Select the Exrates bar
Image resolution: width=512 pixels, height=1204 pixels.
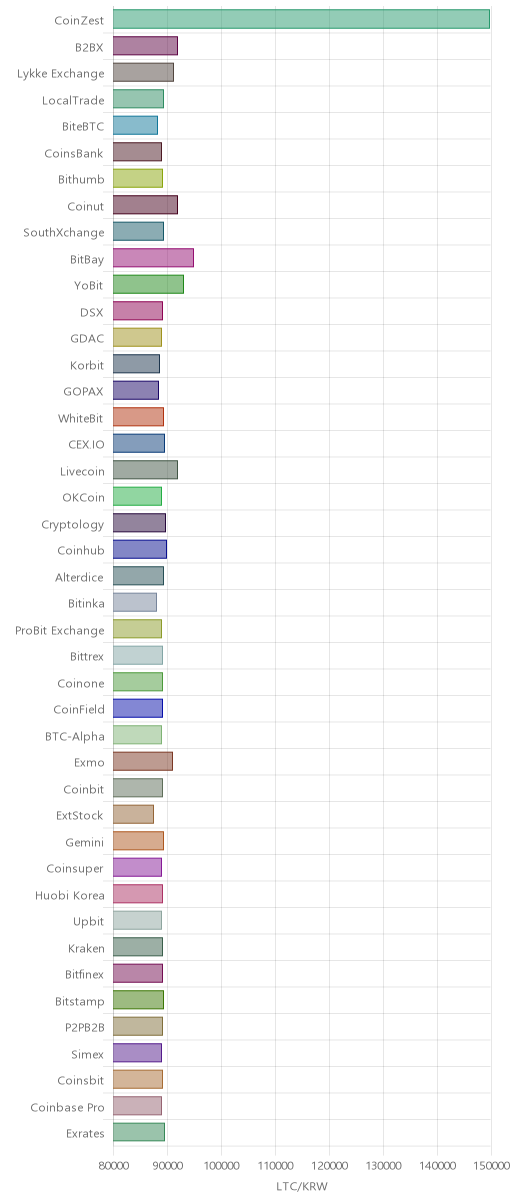pos(139,1132)
